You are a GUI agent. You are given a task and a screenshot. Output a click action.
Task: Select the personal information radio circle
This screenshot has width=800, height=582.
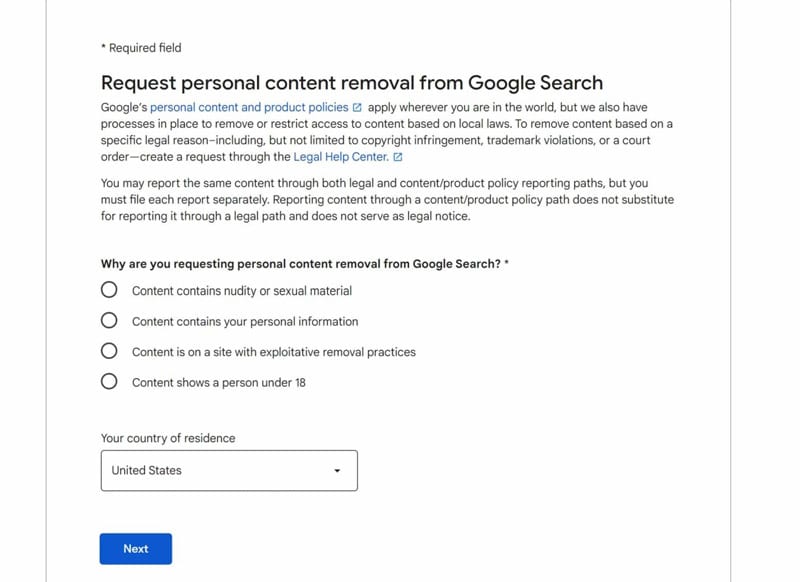109,320
